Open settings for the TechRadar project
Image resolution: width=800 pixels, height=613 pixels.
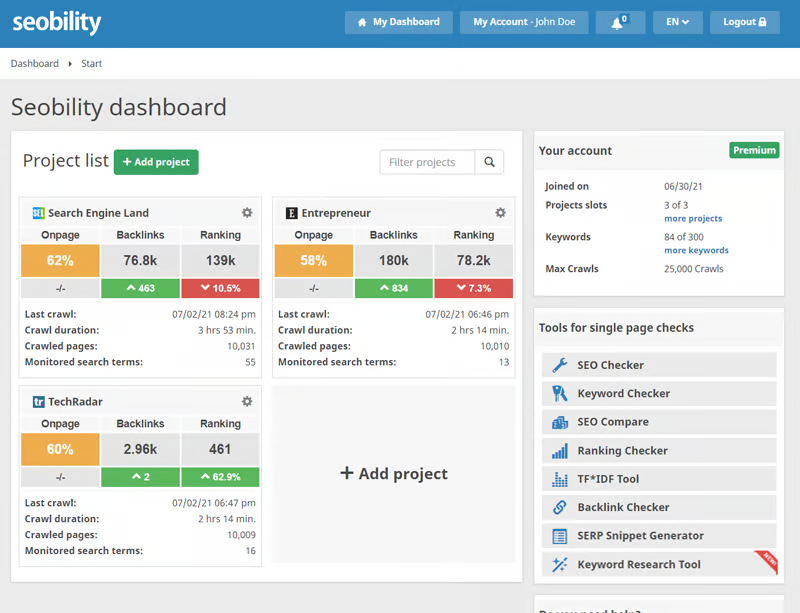point(247,401)
